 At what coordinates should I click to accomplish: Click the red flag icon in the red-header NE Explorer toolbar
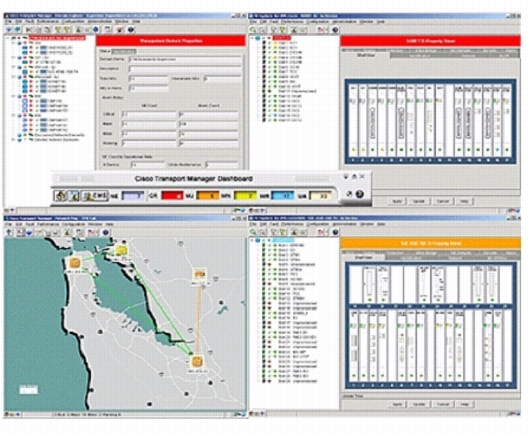coord(321,30)
